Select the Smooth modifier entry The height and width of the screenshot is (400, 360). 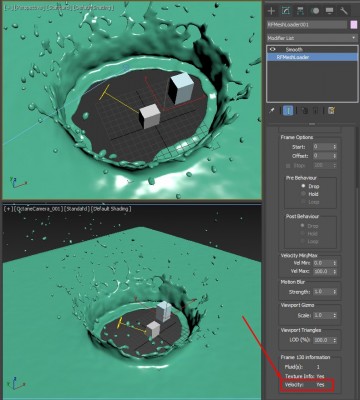pyautogui.click(x=312, y=49)
